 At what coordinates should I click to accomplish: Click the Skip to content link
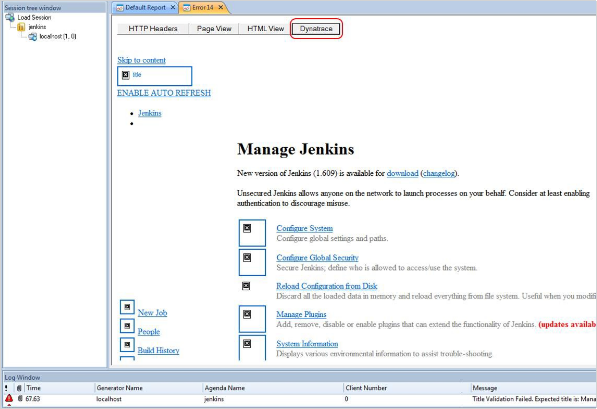141,60
